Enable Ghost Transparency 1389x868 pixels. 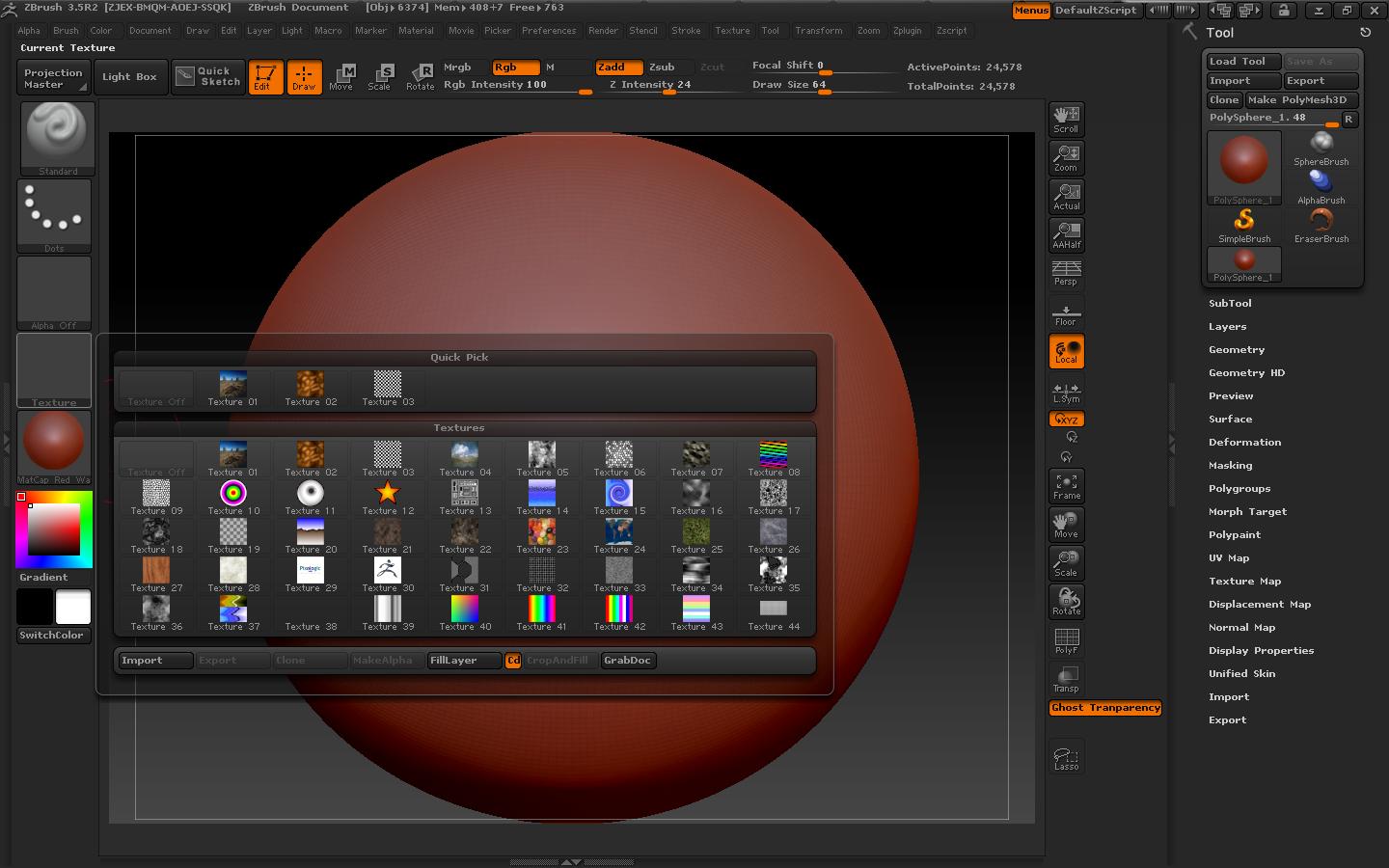pos(1104,707)
